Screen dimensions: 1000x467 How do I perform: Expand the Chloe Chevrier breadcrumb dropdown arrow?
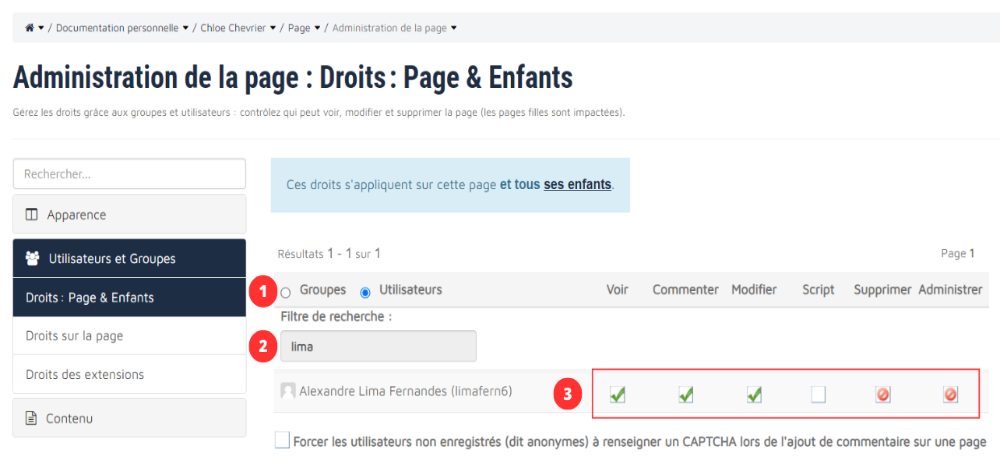click(x=273, y=29)
